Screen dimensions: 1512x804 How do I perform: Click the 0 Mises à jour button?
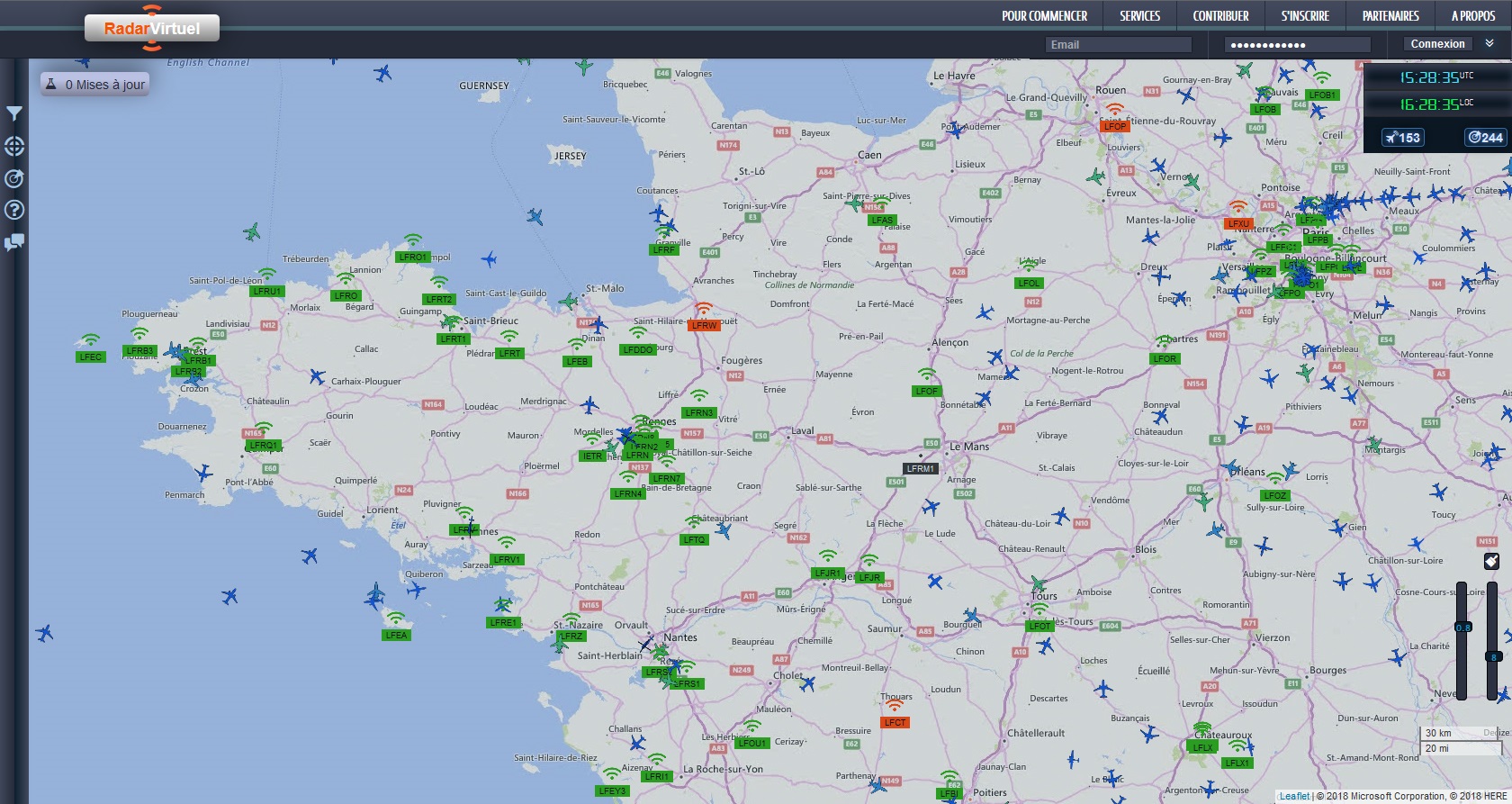pyautogui.click(x=94, y=85)
